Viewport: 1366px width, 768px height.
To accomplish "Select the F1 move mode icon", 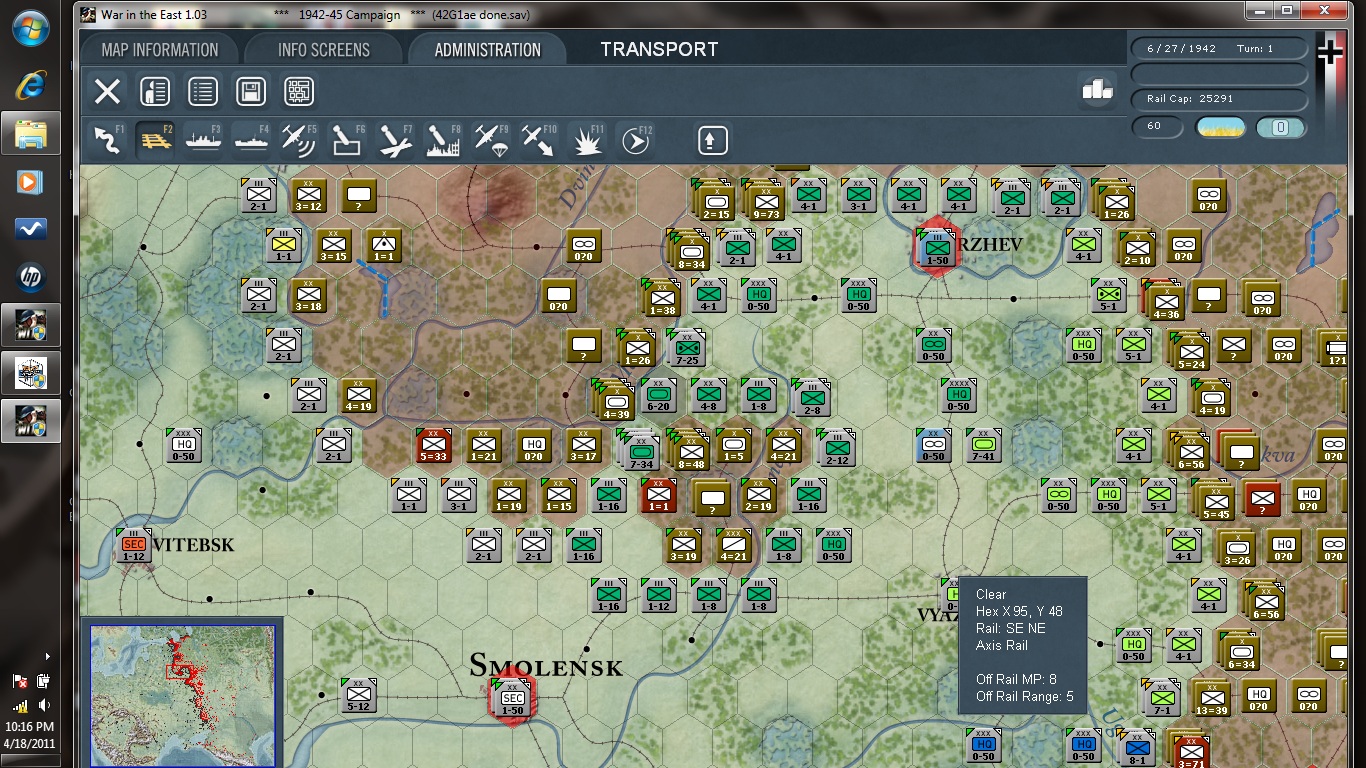I will pyautogui.click(x=108, y=140).
